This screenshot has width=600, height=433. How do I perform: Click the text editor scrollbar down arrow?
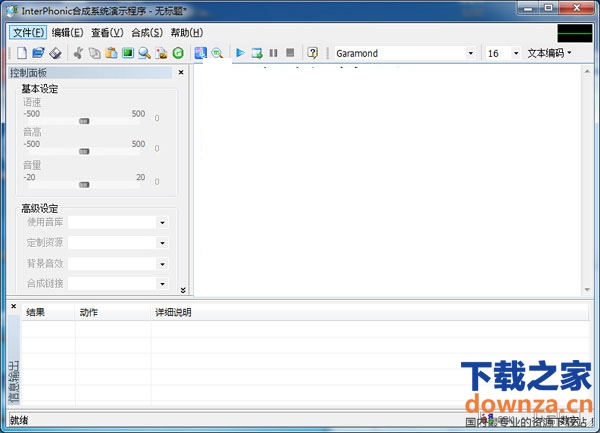tap(587, 290)
